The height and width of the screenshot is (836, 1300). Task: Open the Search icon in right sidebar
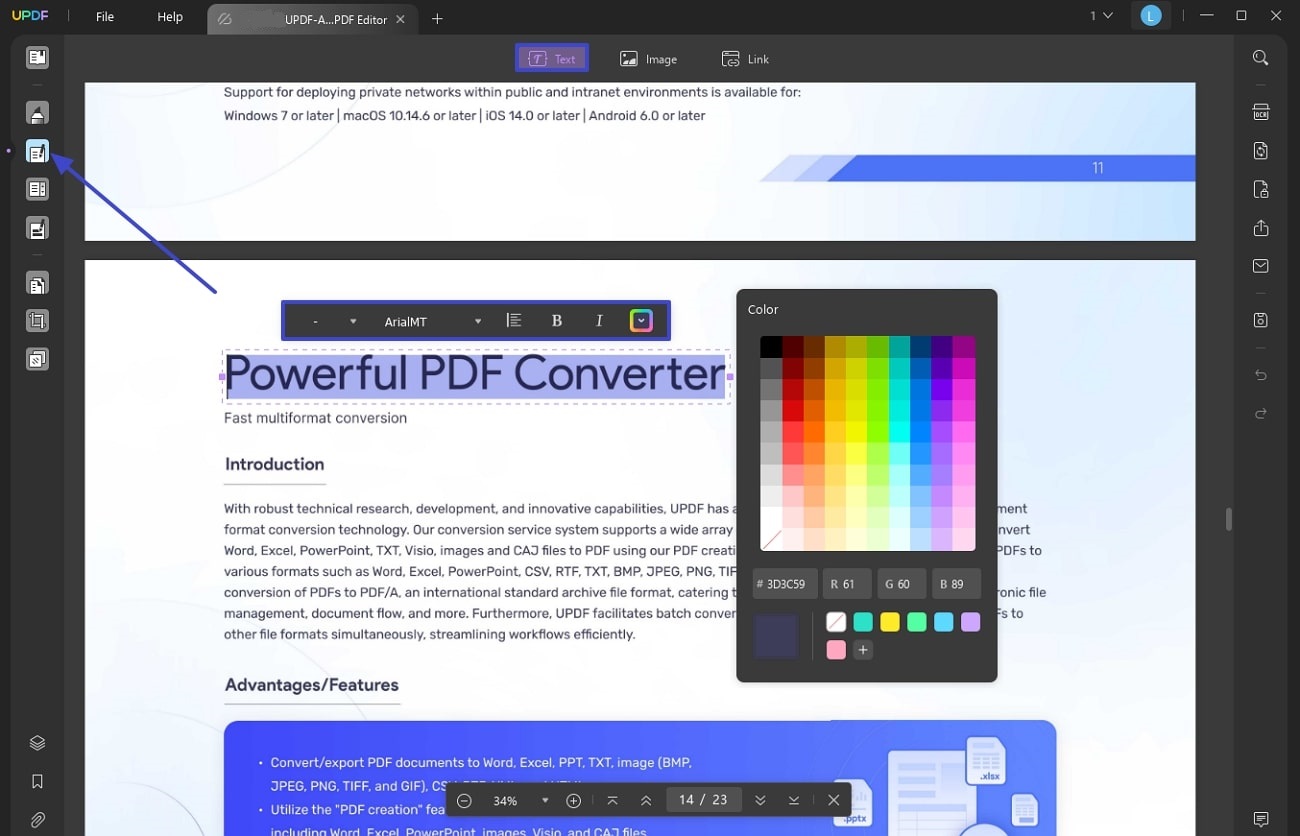coord(1260,57)
